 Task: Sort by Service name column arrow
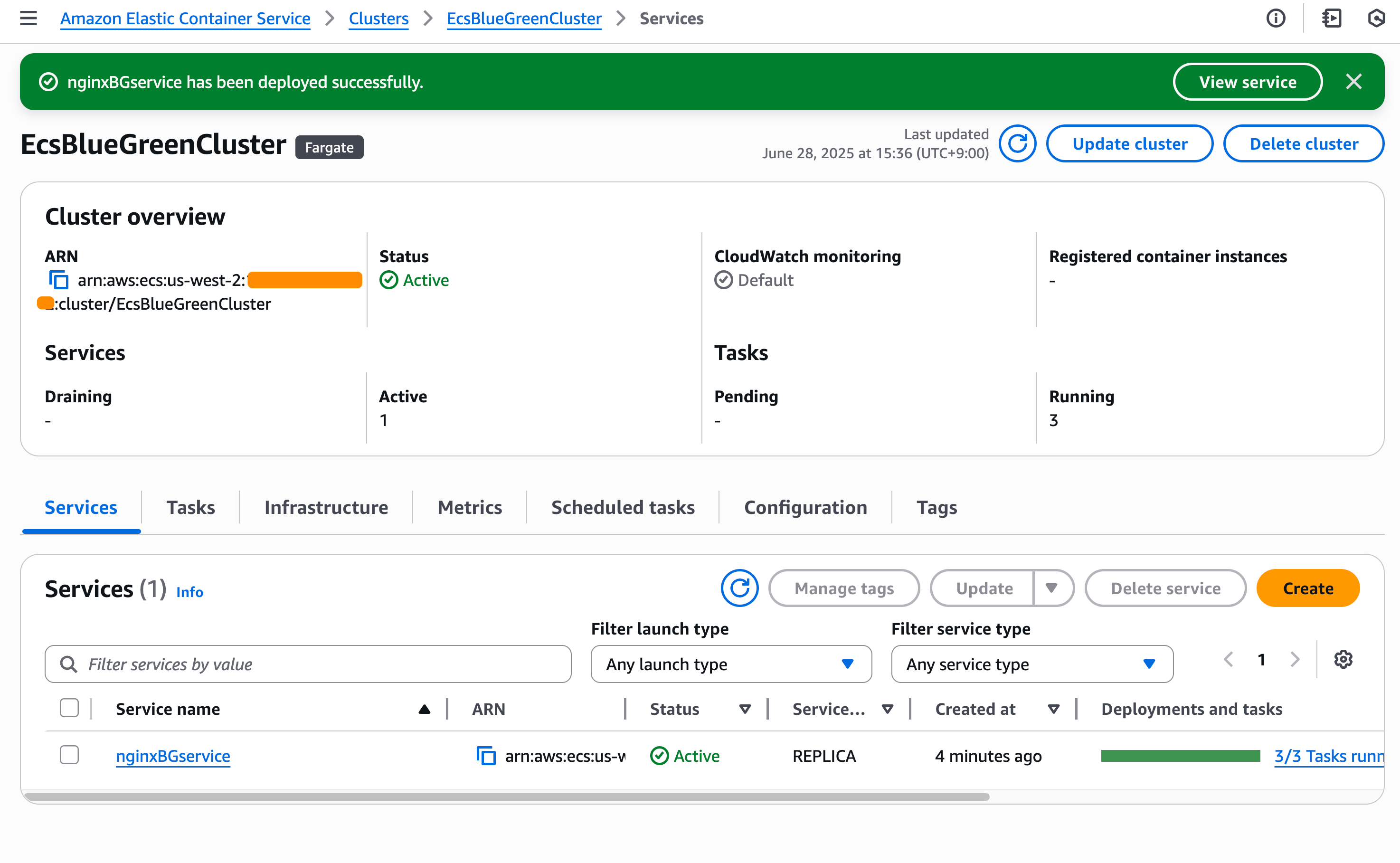[x=424, y=710]
